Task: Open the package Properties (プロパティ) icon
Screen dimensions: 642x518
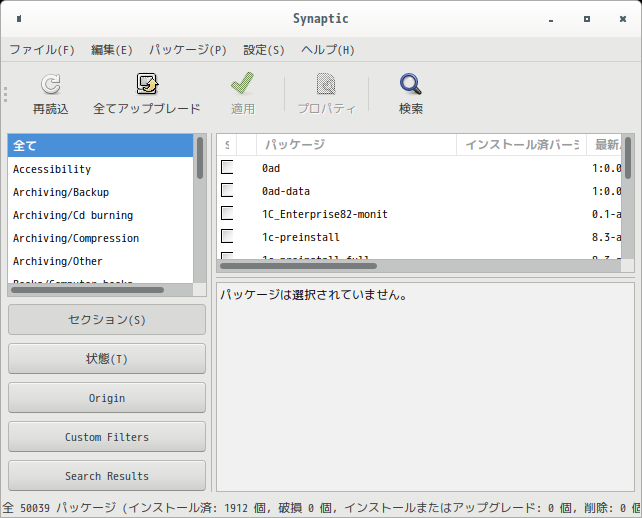Action: pos(326,84)
